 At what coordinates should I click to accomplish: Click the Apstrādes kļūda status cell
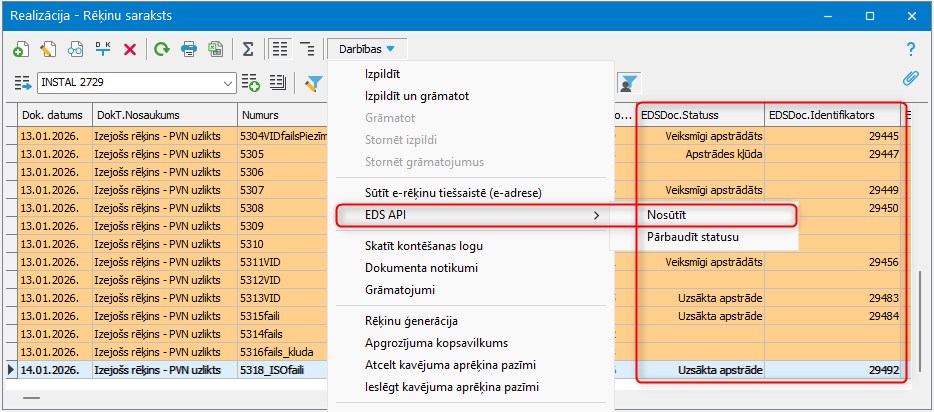[x=700, y=154]
